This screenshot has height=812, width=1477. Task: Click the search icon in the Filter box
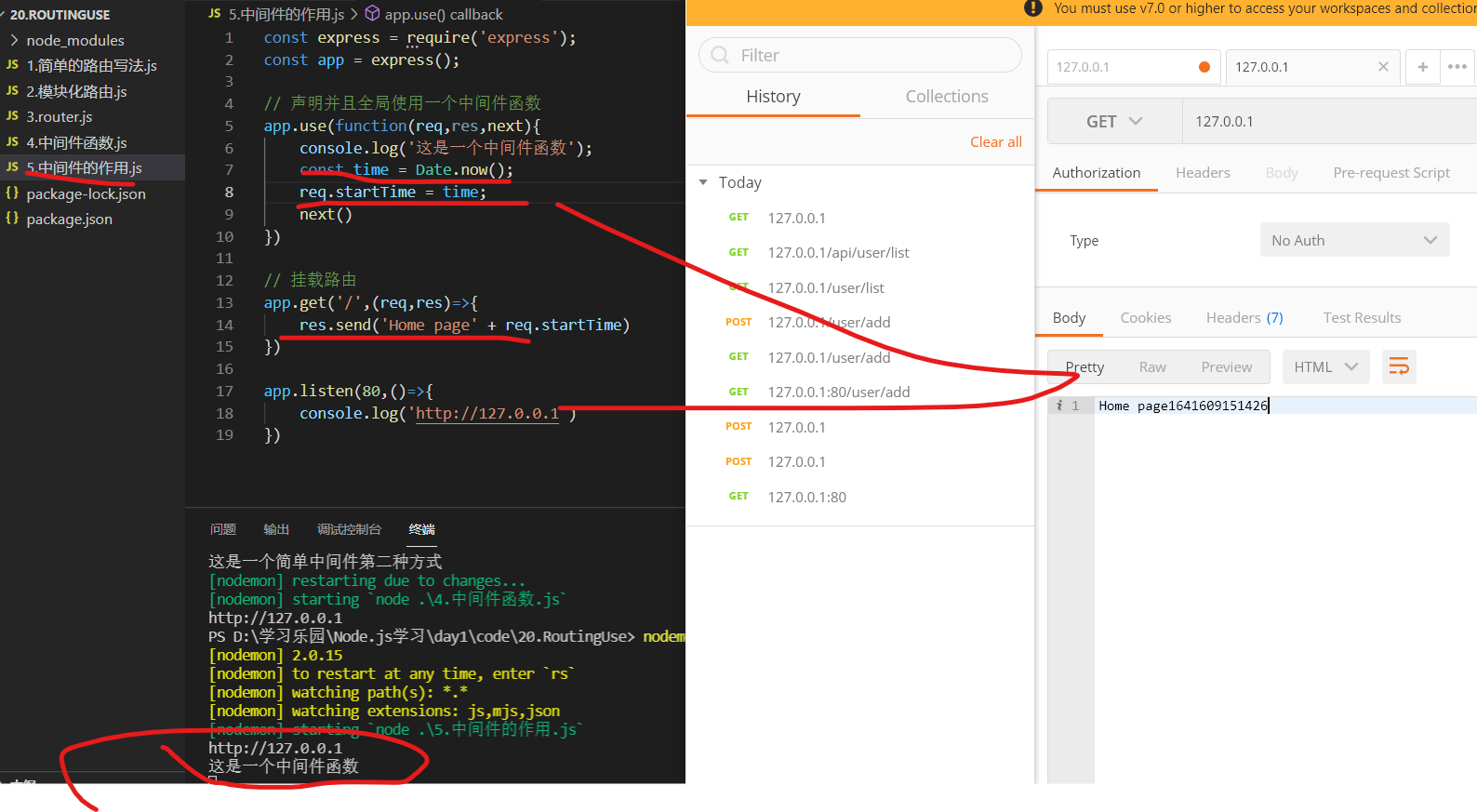point(720,55)
